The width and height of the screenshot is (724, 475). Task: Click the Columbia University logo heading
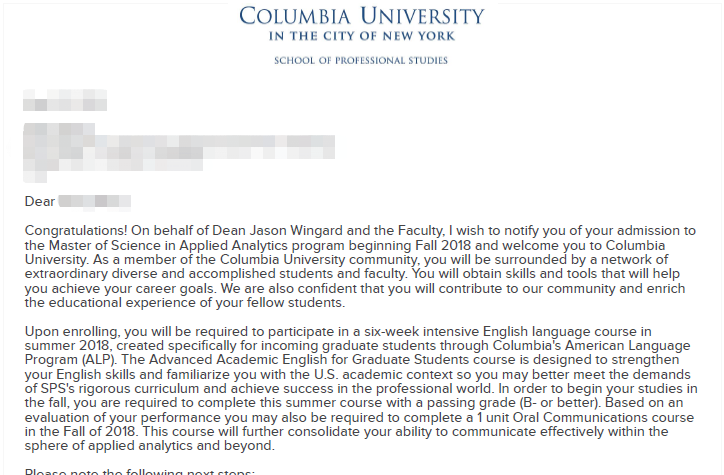point(362,16)
